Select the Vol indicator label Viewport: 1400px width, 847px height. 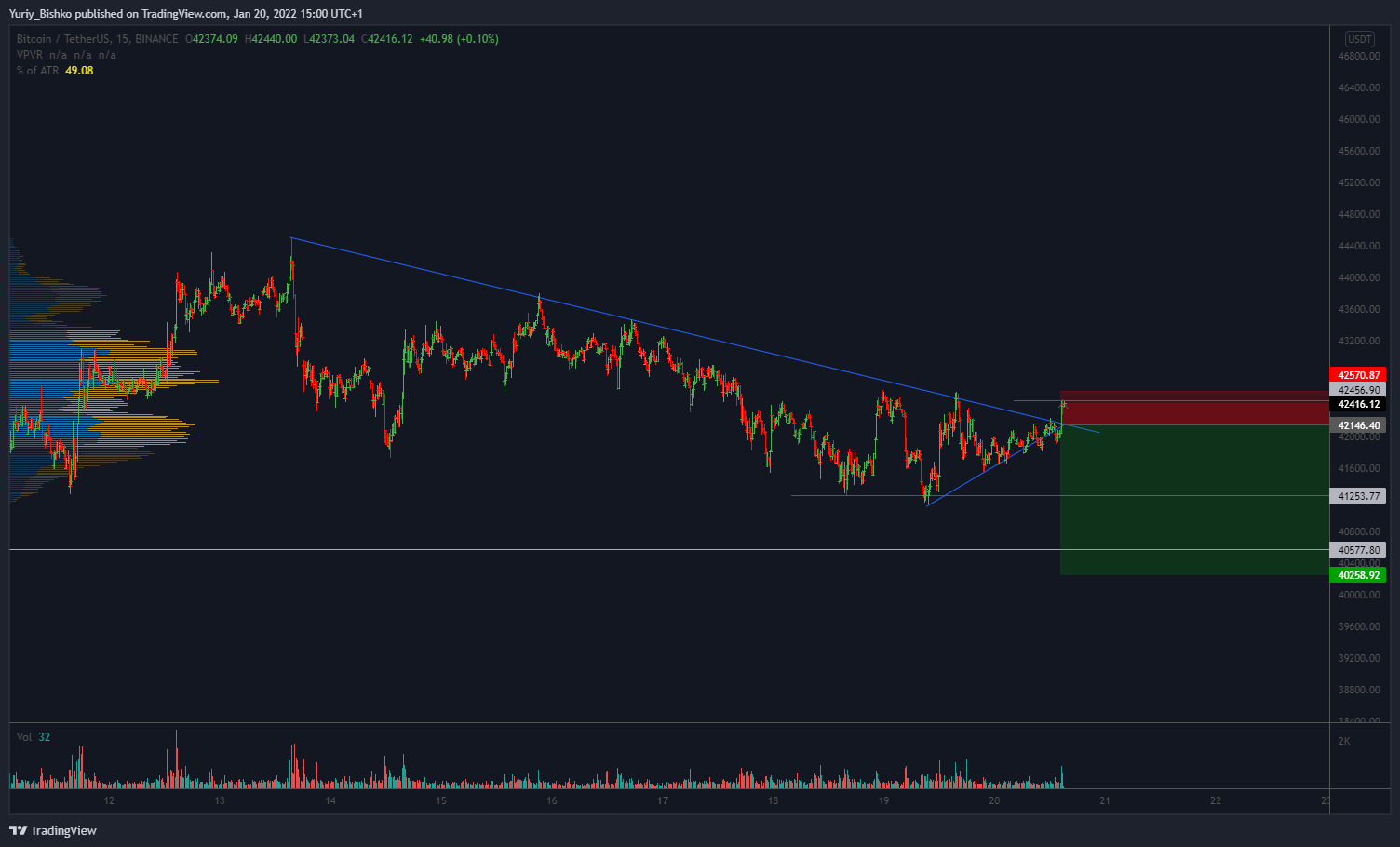(24, 737)
